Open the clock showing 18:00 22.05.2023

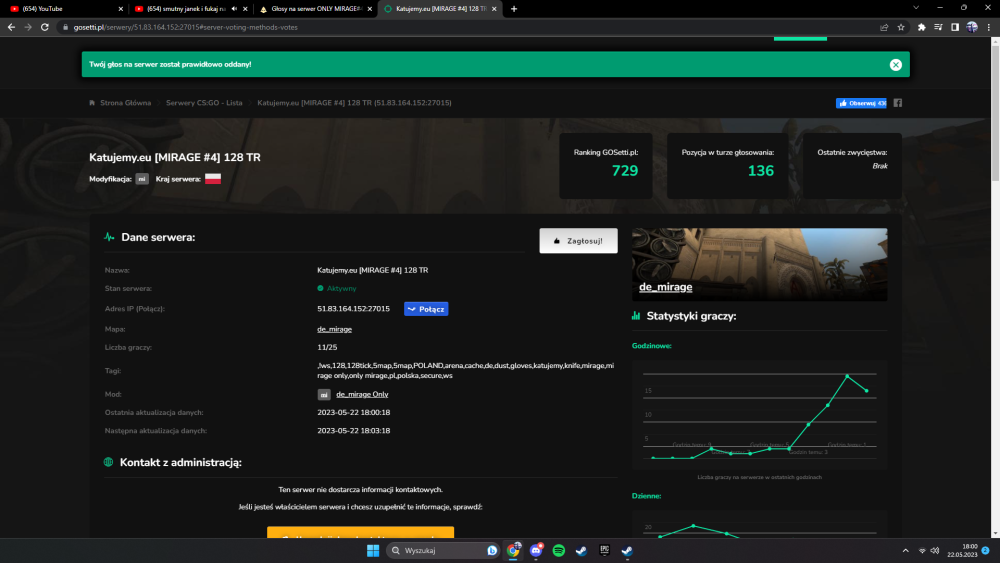pyautogui.click(x=962, y=550)
